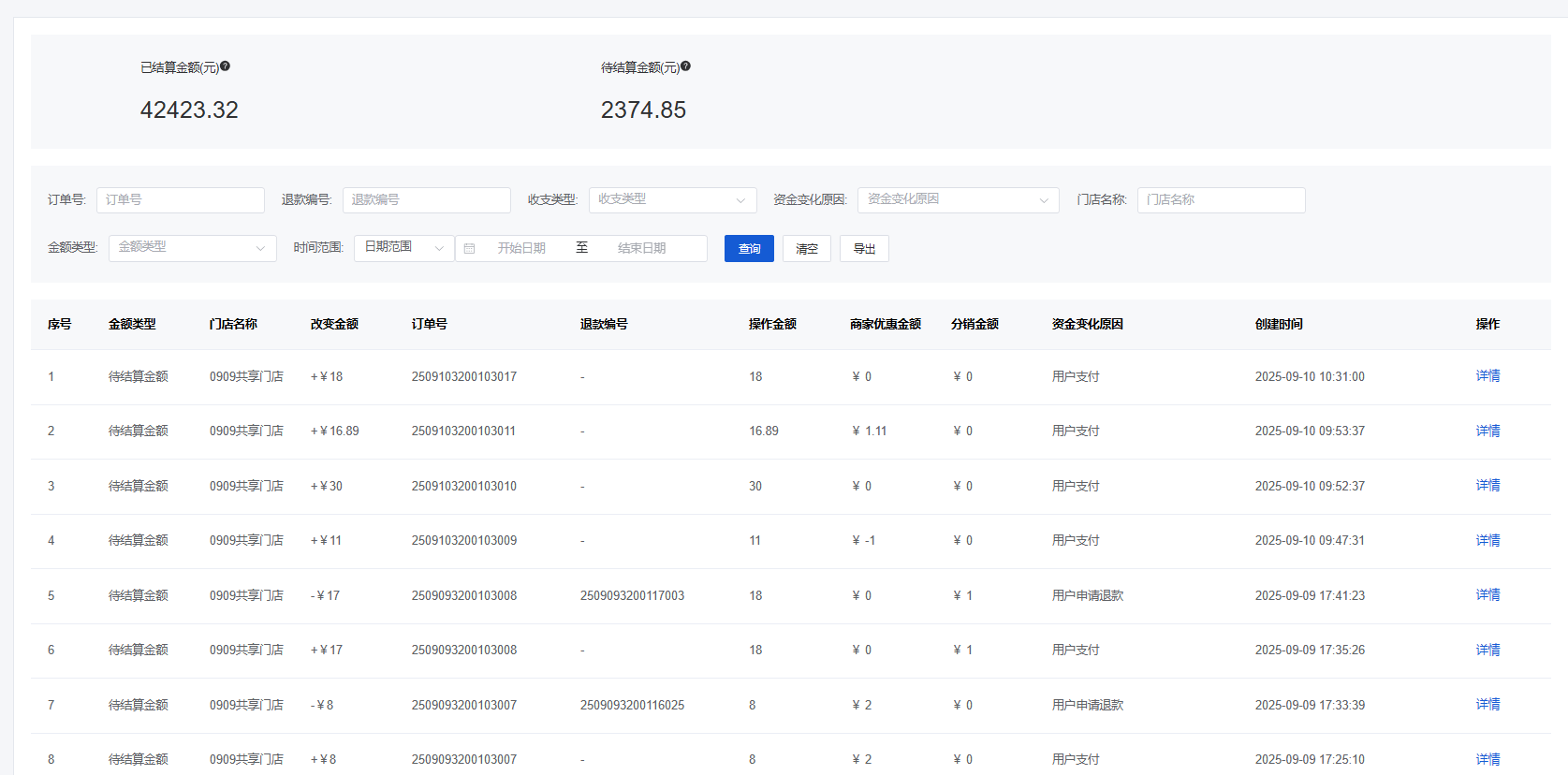Click help icon beside 已结算金额(元)
Image resolution: width=1568 pixels, height=775 pixels.
pos(225,66)
